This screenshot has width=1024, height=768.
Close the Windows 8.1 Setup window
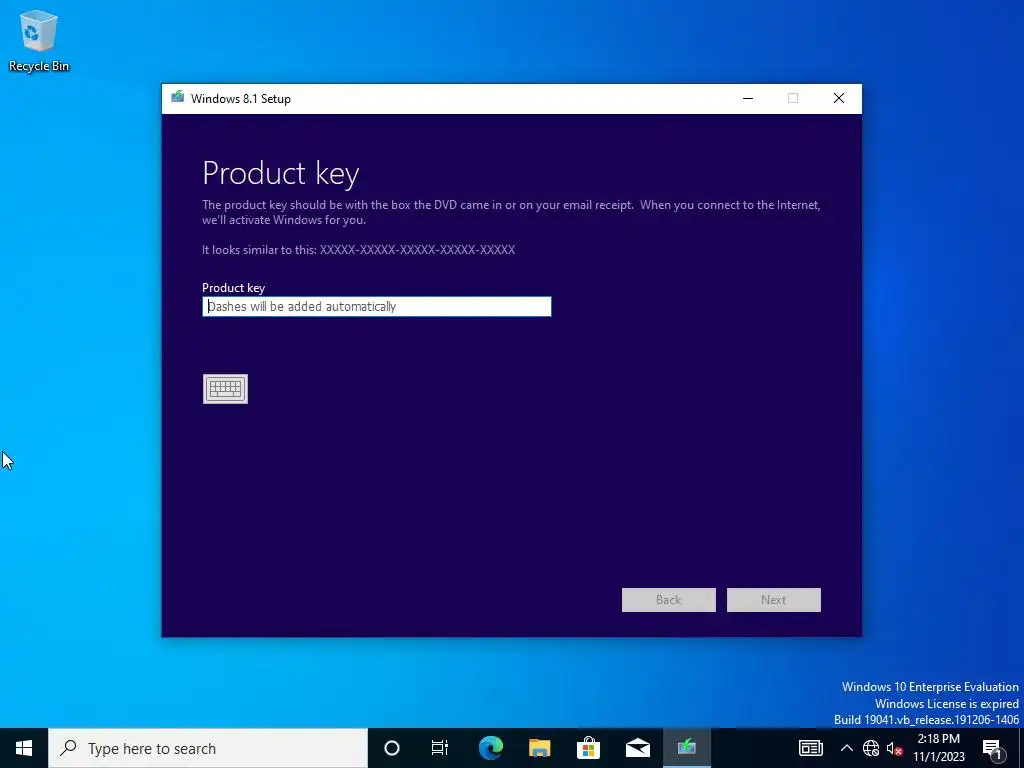(839, 98)
